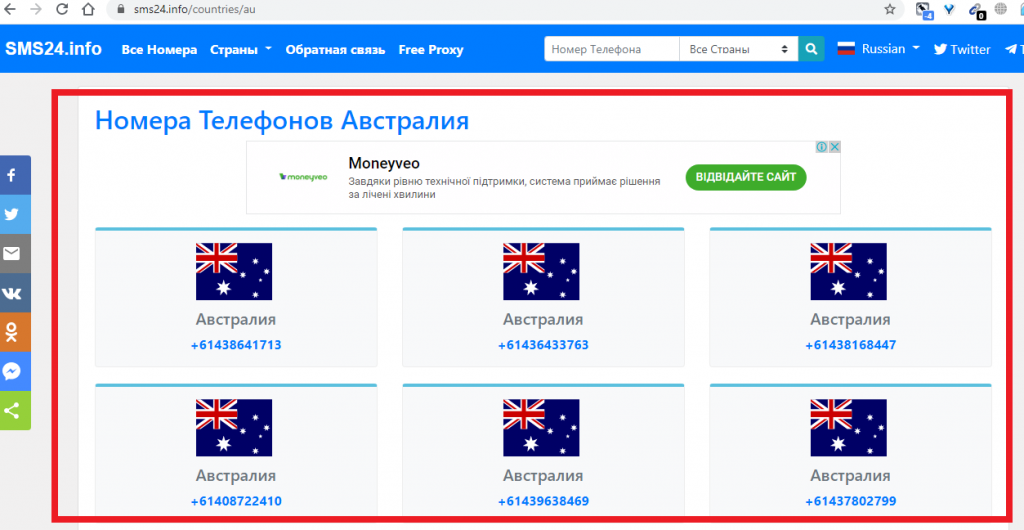The width and height of the screenshot is (1024, 530).
Task: Click the email share envelope icon
Action: tap(13, 253)
